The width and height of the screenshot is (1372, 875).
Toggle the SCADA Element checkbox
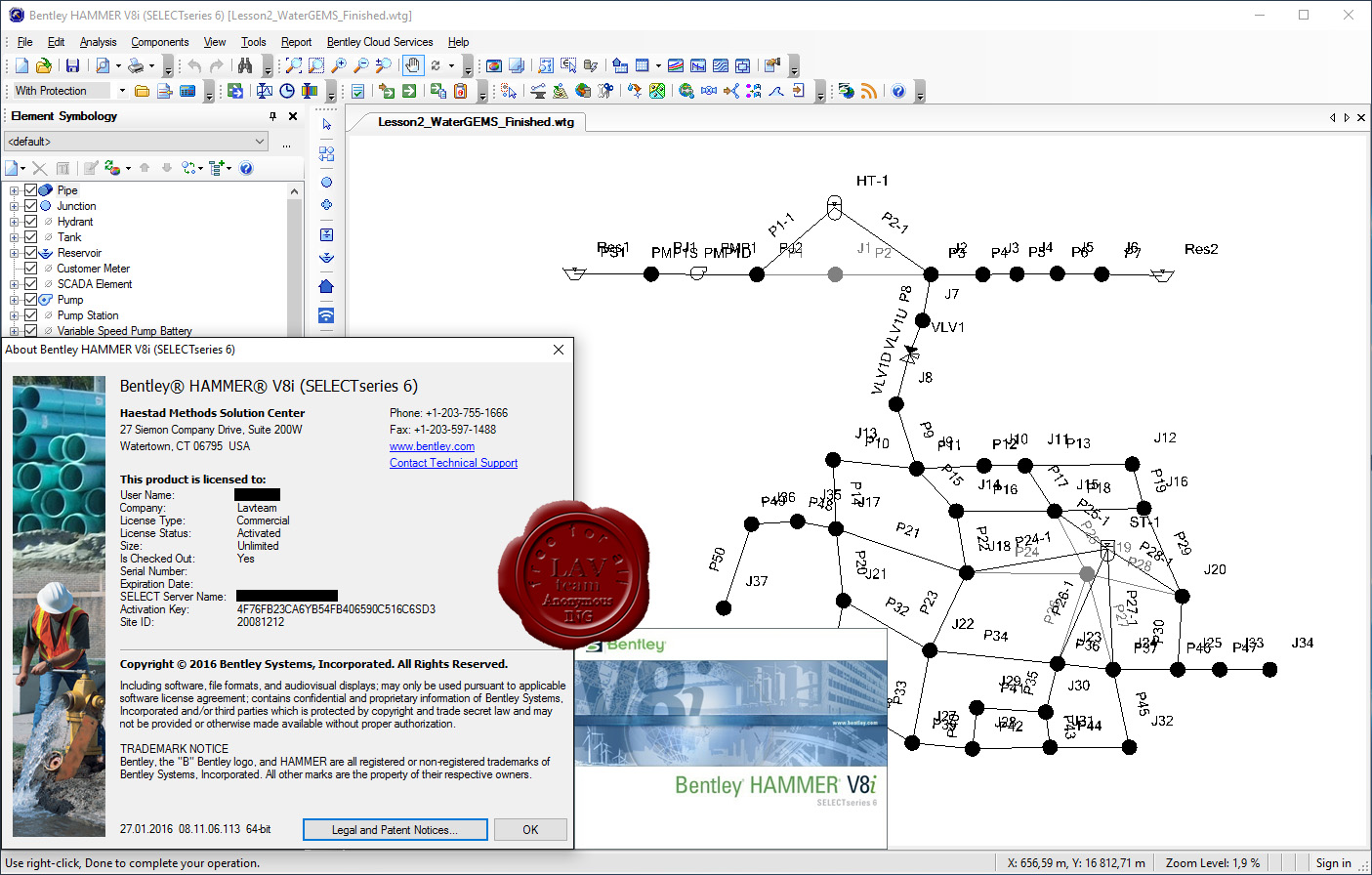pyautogui.click(x=30, y=284)
